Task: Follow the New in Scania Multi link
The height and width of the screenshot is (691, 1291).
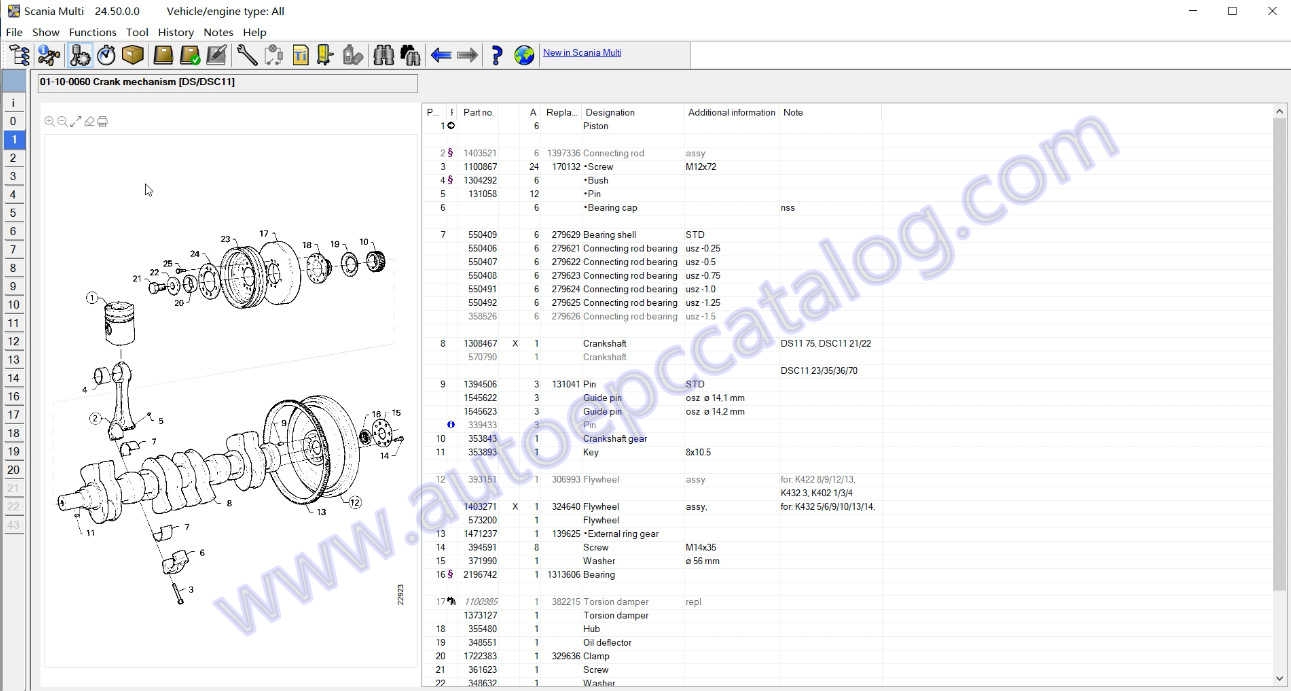Action: click(582, 53)
